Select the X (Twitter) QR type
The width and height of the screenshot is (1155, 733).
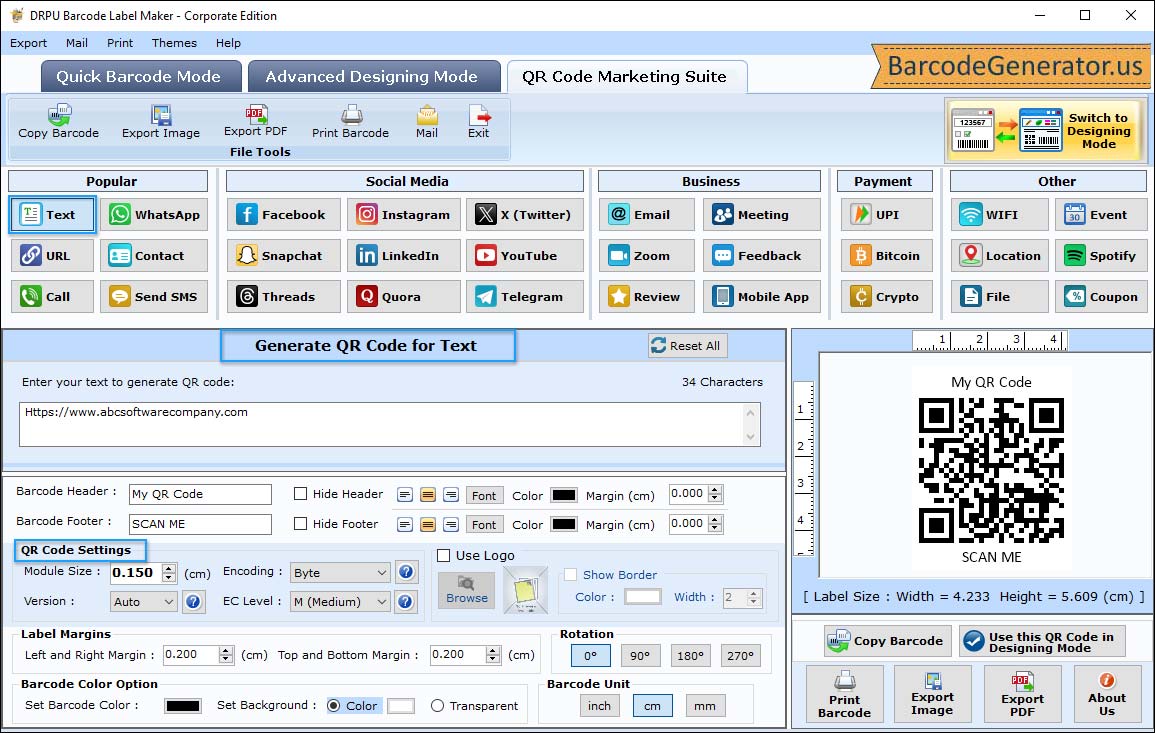click(524, 214)
